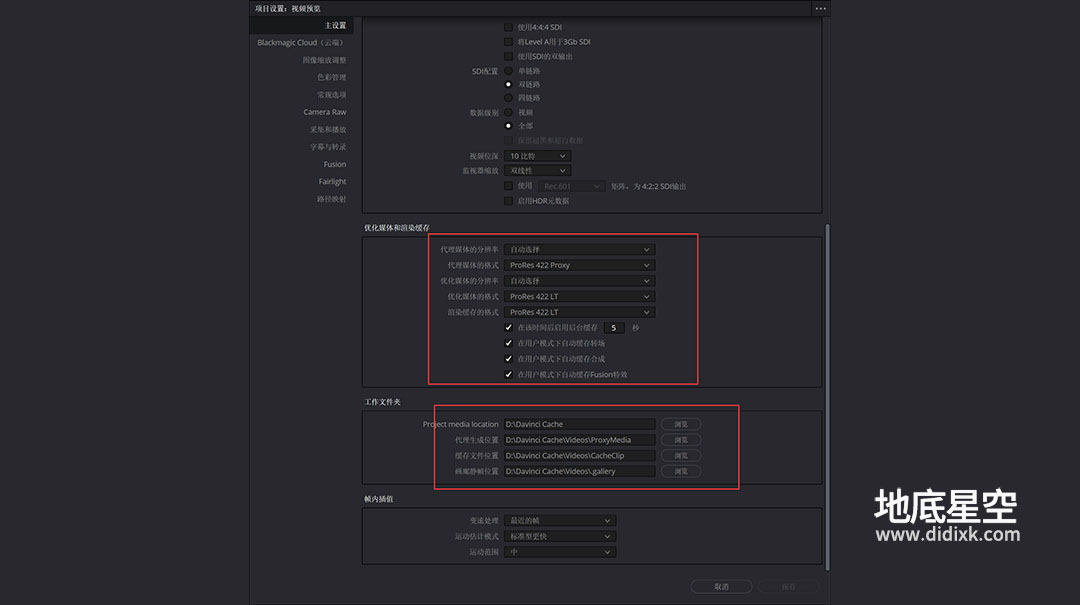The width and height of the screenshot is (1080, 605).
Task: Click the 代理生成位置 ProxyMedia path field
Action: click(579, 440)
